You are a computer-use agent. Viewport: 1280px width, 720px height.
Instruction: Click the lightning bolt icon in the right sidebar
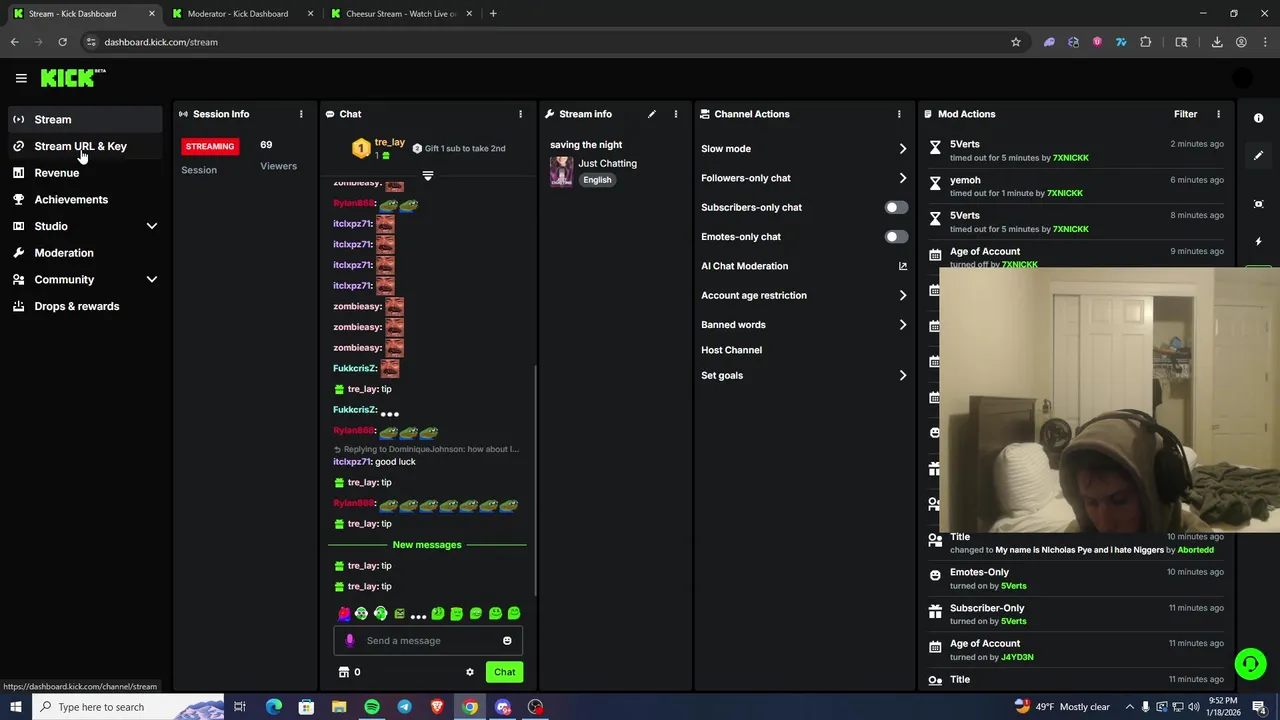tap(1258, 242)
